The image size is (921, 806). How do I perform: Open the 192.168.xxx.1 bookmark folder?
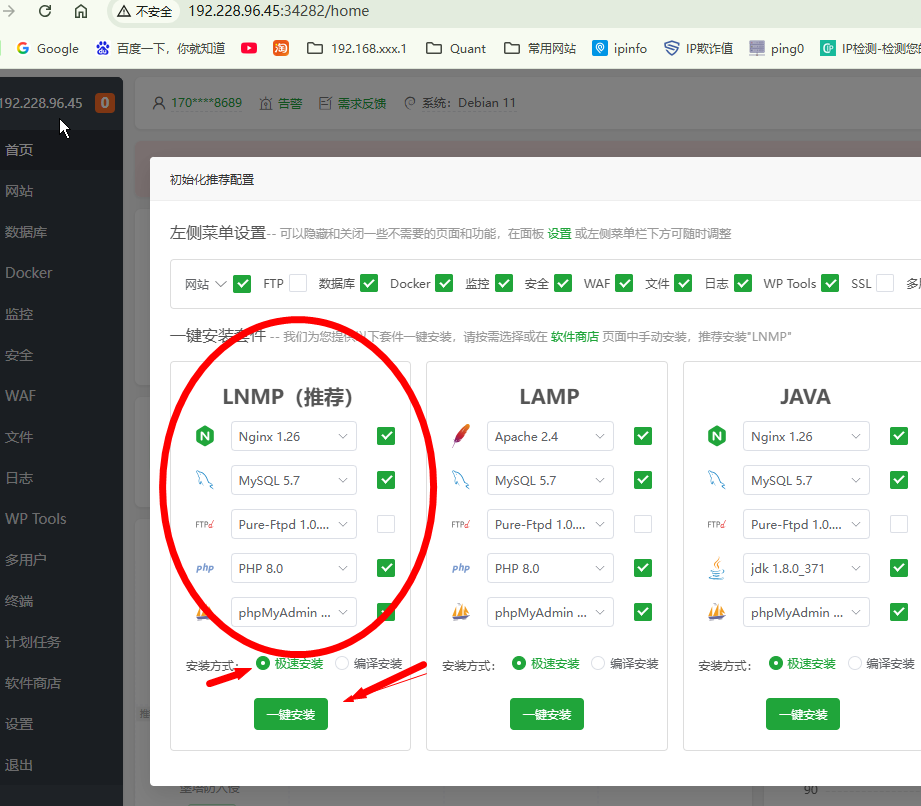pos(357,49)
